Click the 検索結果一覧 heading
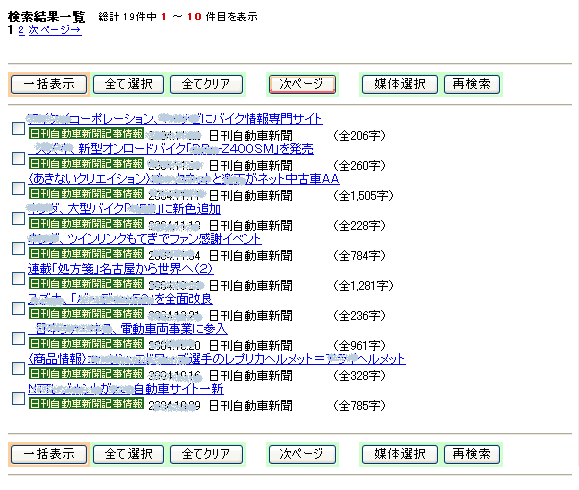Screen dimensions: 579x490 point(47,17)
